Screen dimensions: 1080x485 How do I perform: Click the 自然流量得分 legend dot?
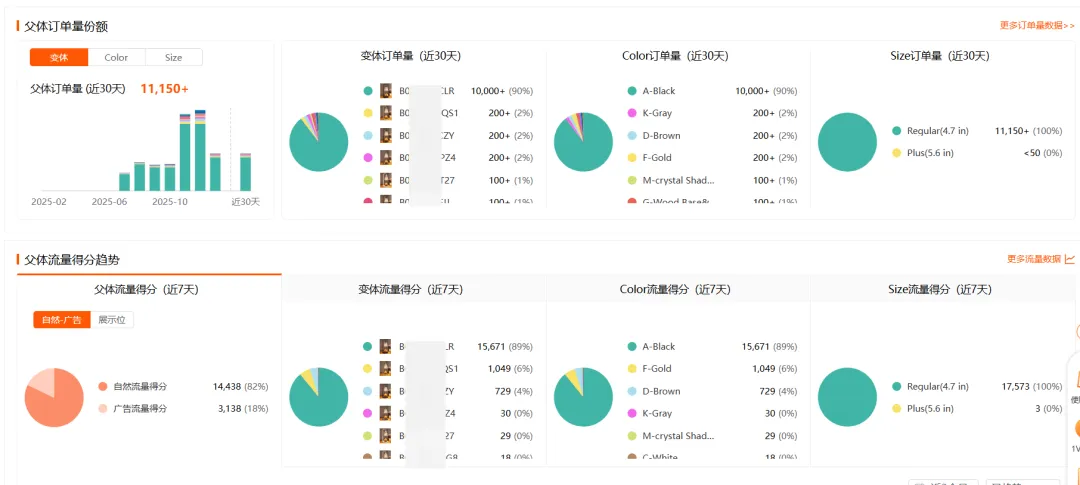pyautogui.click(x=103, y=386)
